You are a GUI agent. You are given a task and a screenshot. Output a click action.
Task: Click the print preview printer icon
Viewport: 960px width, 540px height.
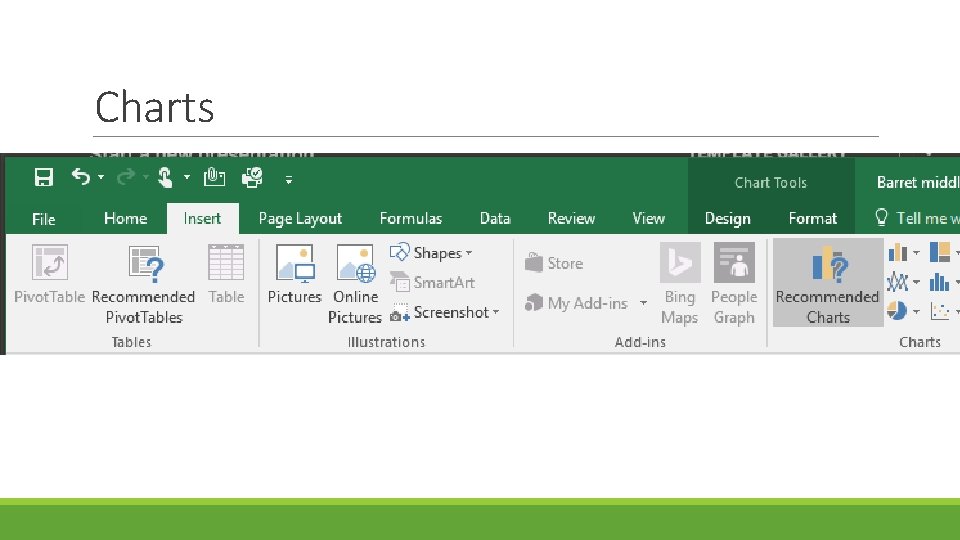252,178
